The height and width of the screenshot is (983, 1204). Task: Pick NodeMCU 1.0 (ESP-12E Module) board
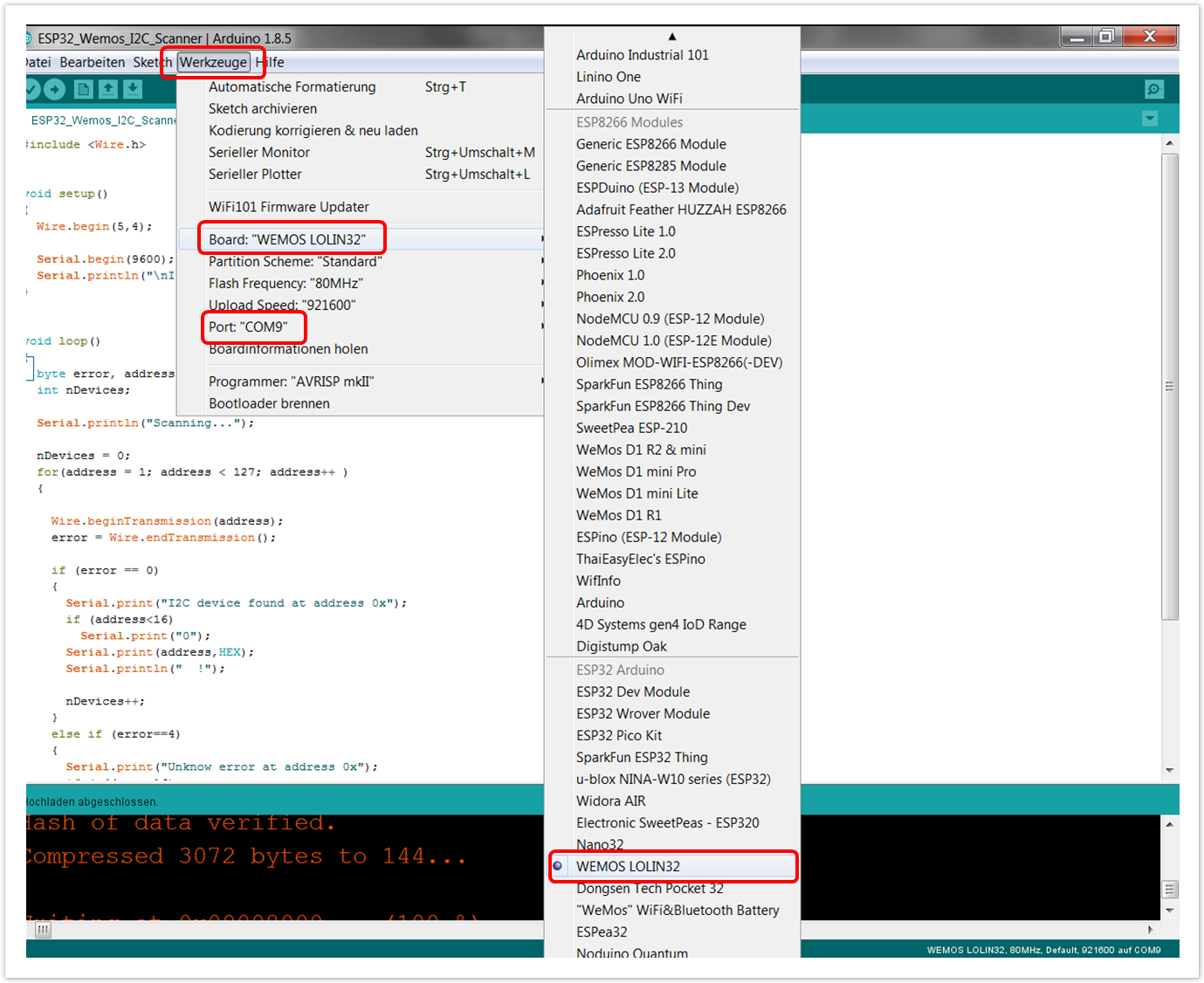click(673, 340)
